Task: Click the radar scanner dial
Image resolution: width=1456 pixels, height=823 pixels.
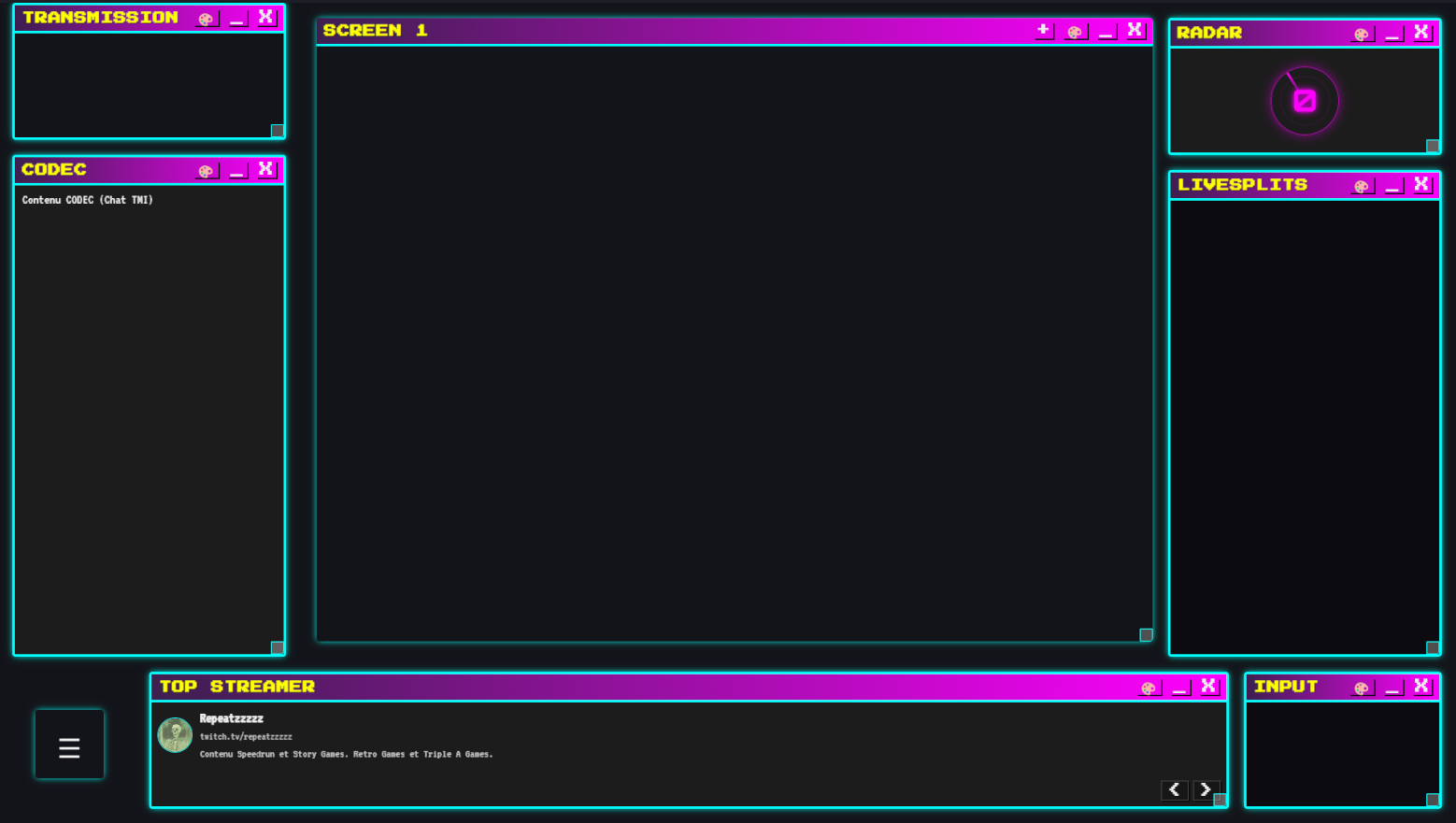Action: click(x=1305, y=100)
